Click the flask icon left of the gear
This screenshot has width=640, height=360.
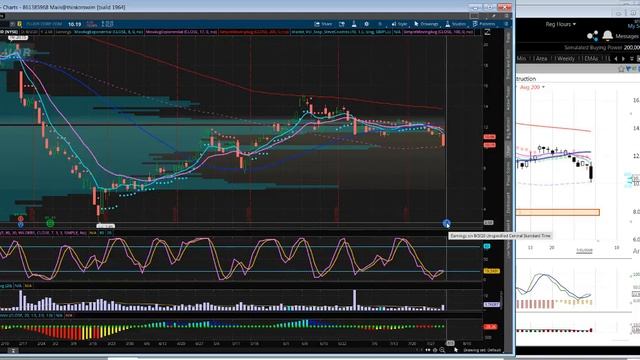pos(354,24)
